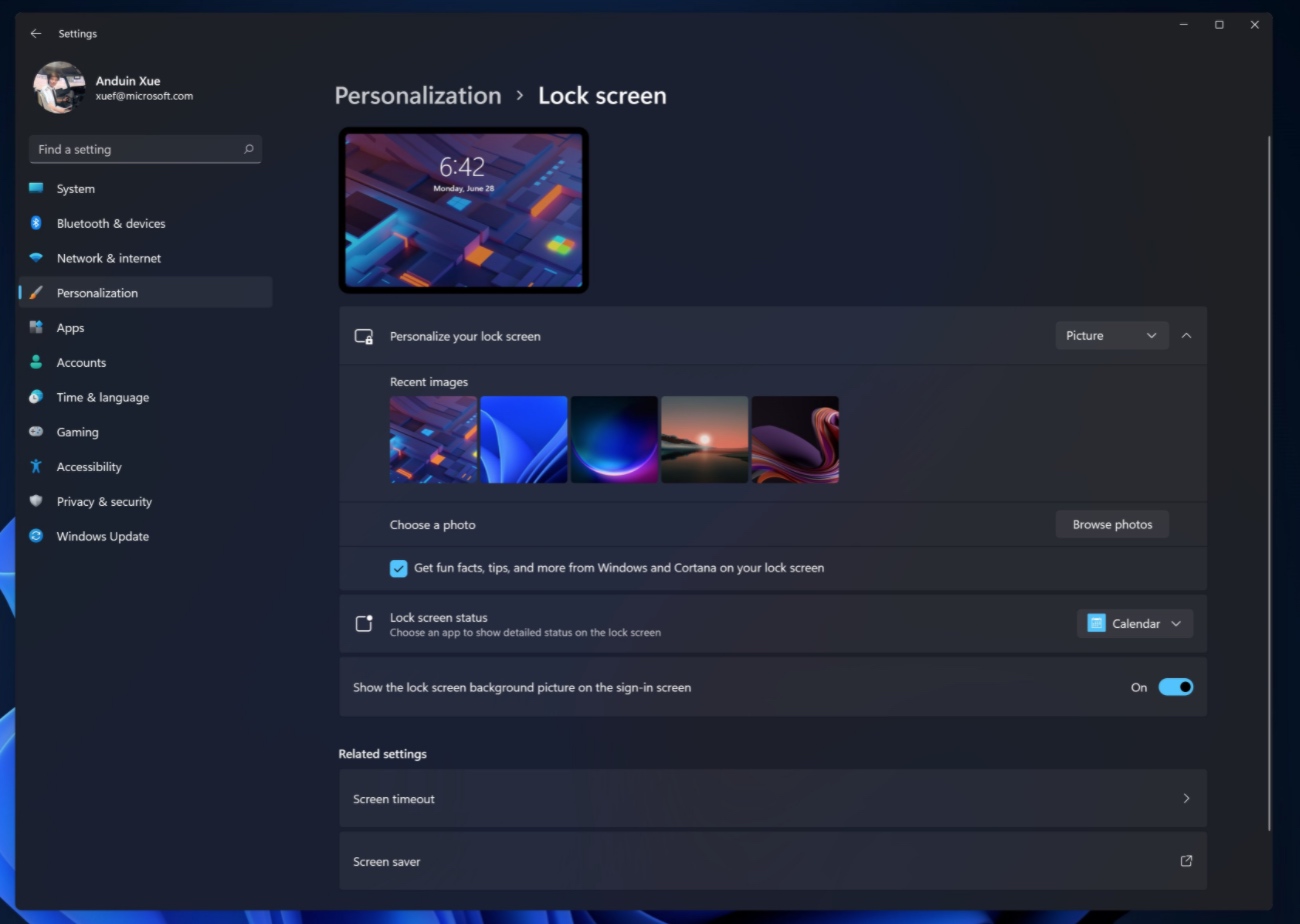Click the Anduin Xue profile picture
This screenshot has width=1300, height=924.
(x=59, y=88)
